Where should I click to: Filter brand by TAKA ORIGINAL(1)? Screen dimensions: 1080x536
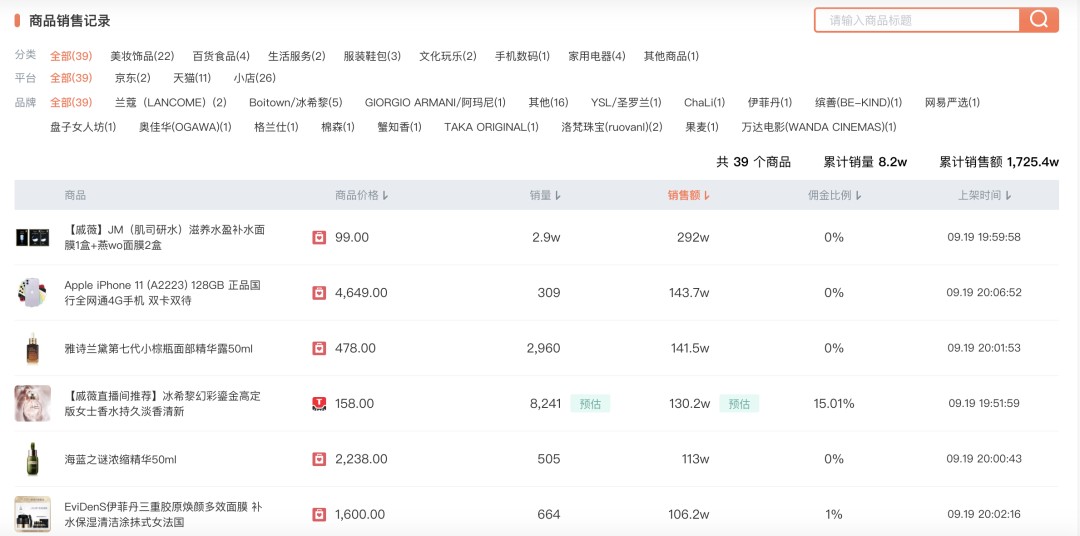click(492, 127)
